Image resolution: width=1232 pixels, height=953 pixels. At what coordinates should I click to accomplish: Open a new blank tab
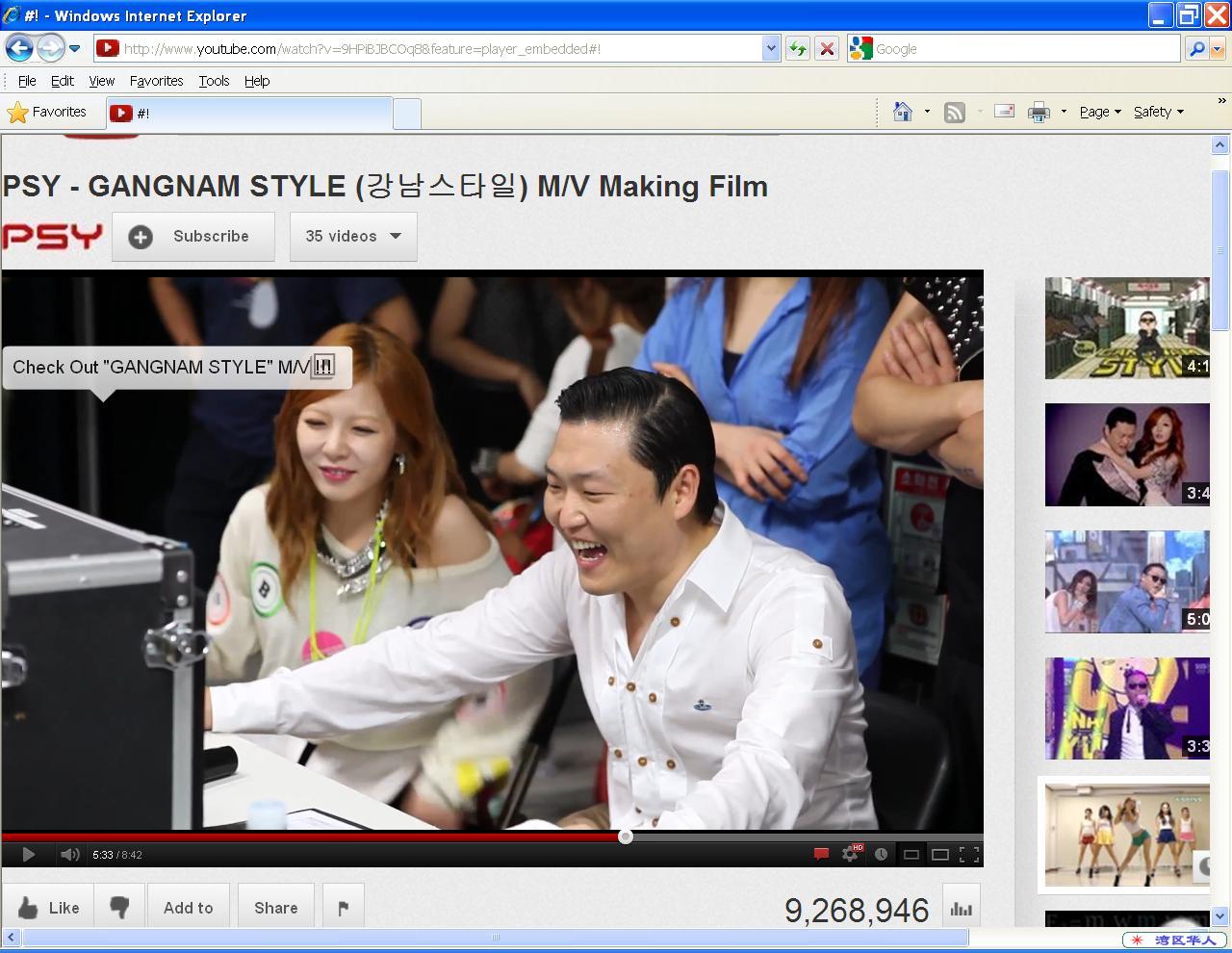coord(407,114)
